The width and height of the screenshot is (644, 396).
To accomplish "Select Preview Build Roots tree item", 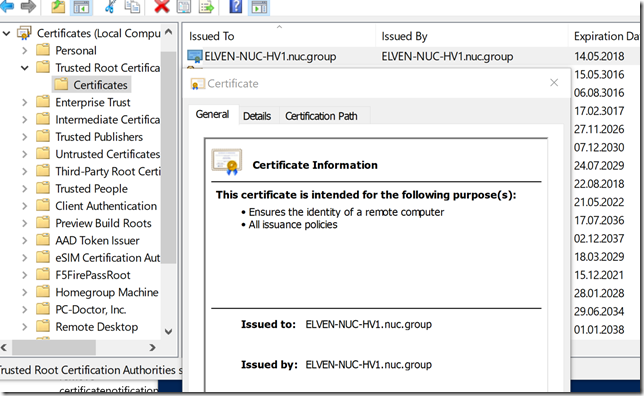I will [x=104, y=223].
